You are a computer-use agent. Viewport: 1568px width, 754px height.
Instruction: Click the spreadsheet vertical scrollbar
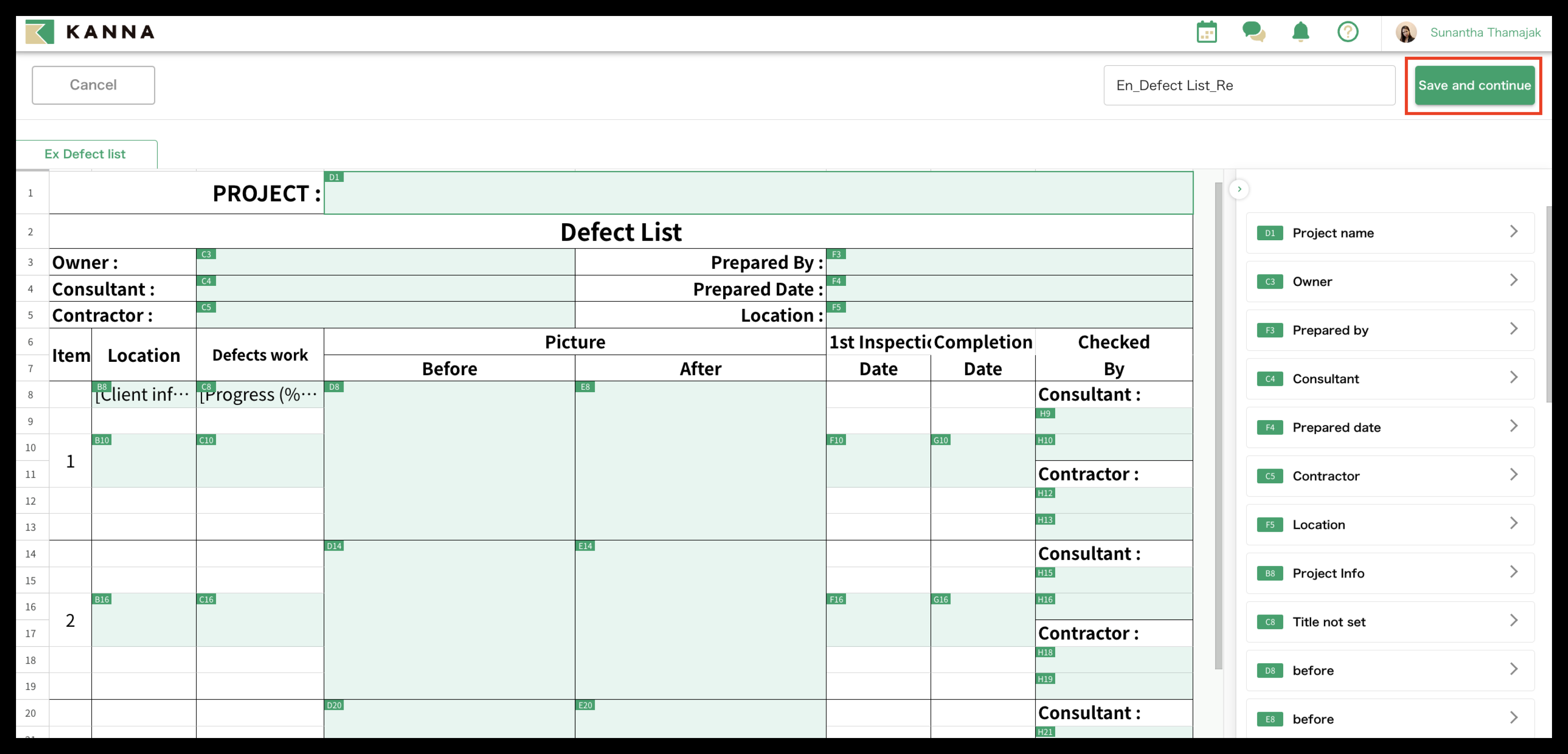(1218, 426)
